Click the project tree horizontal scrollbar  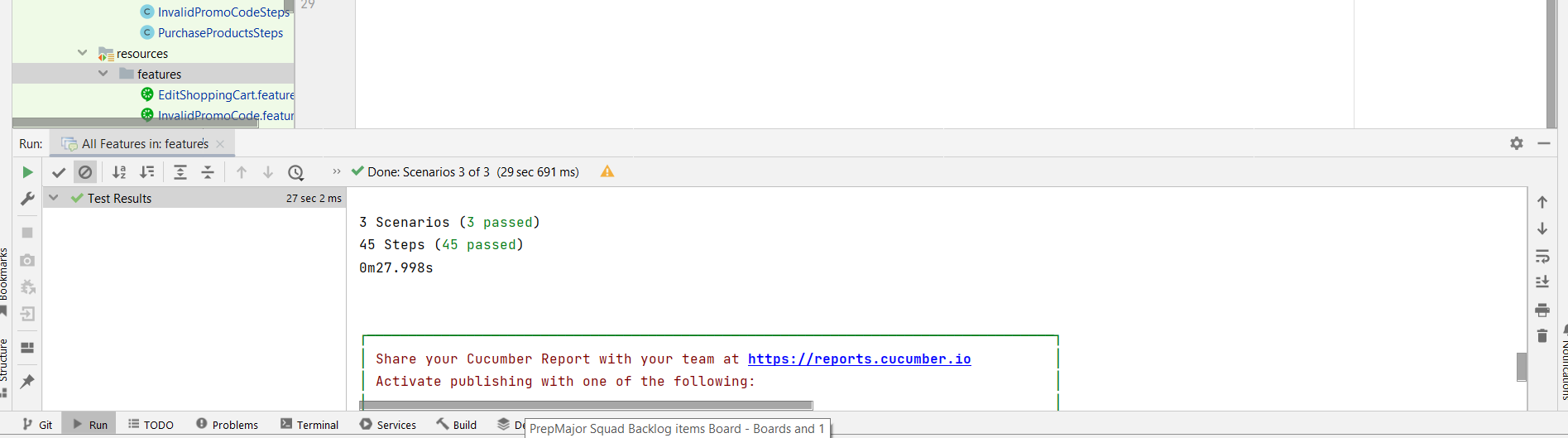tap(136, 123)
